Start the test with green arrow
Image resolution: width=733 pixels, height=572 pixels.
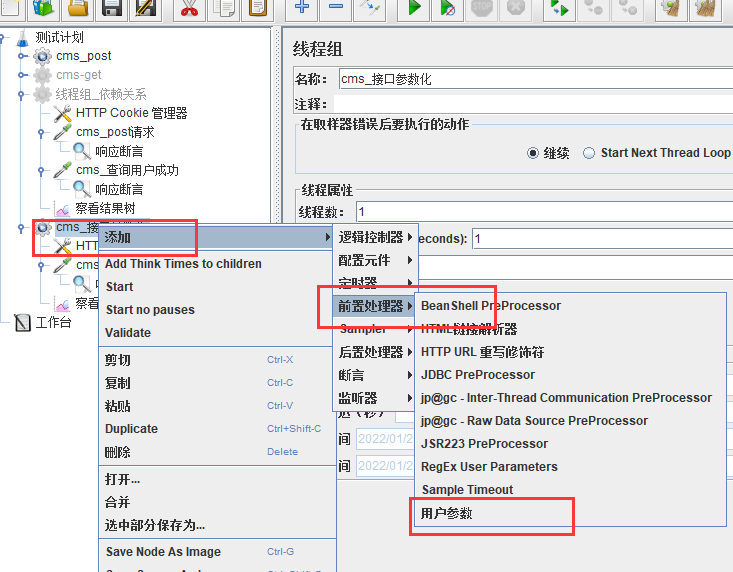tap(414, 8)
